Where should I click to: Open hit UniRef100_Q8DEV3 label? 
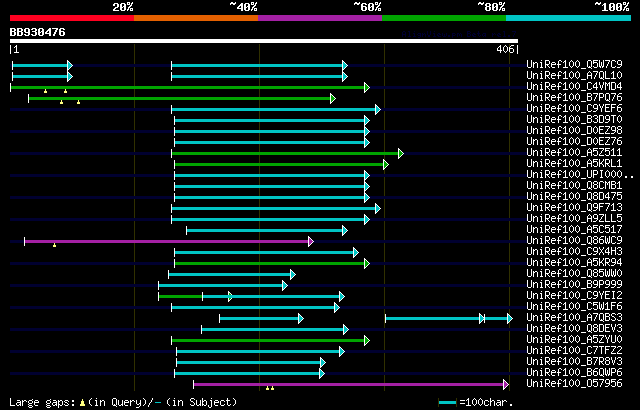574,328
